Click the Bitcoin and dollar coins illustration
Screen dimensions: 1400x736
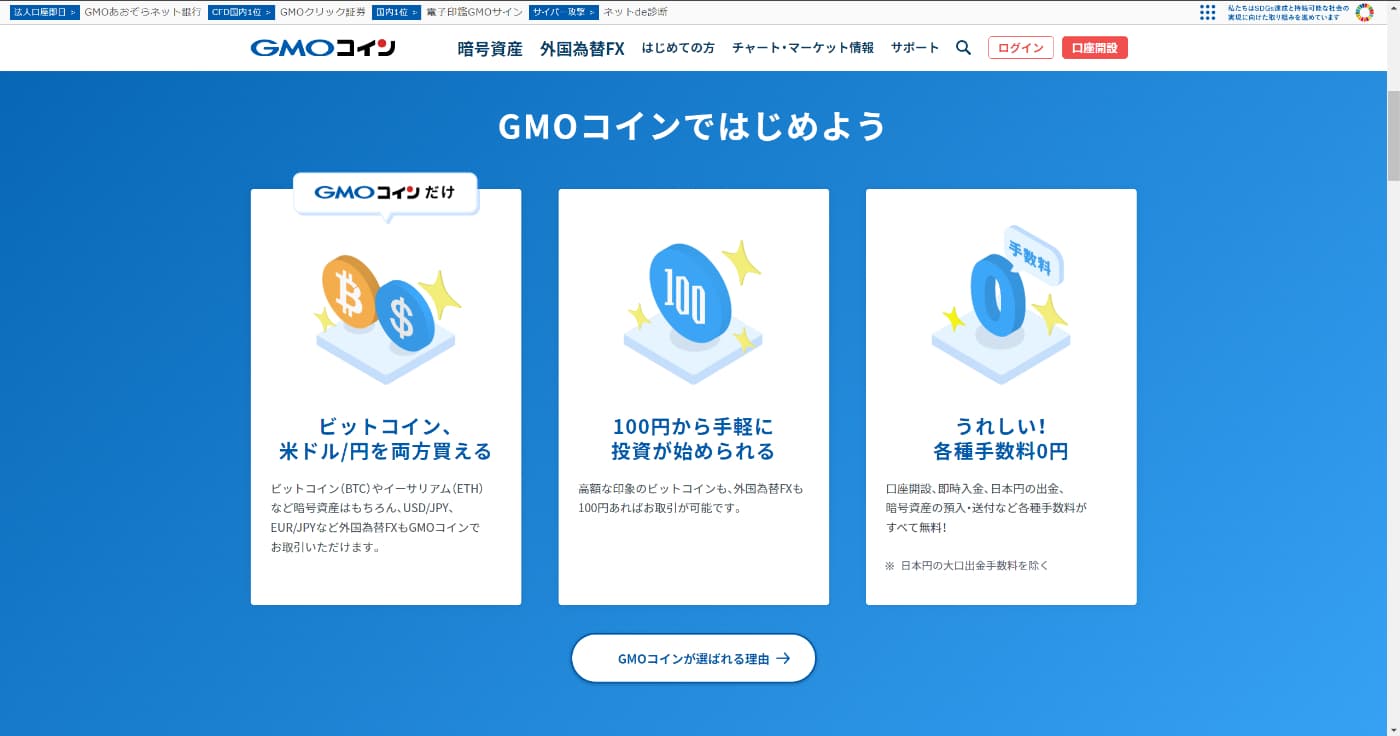[x=386, y=318]
